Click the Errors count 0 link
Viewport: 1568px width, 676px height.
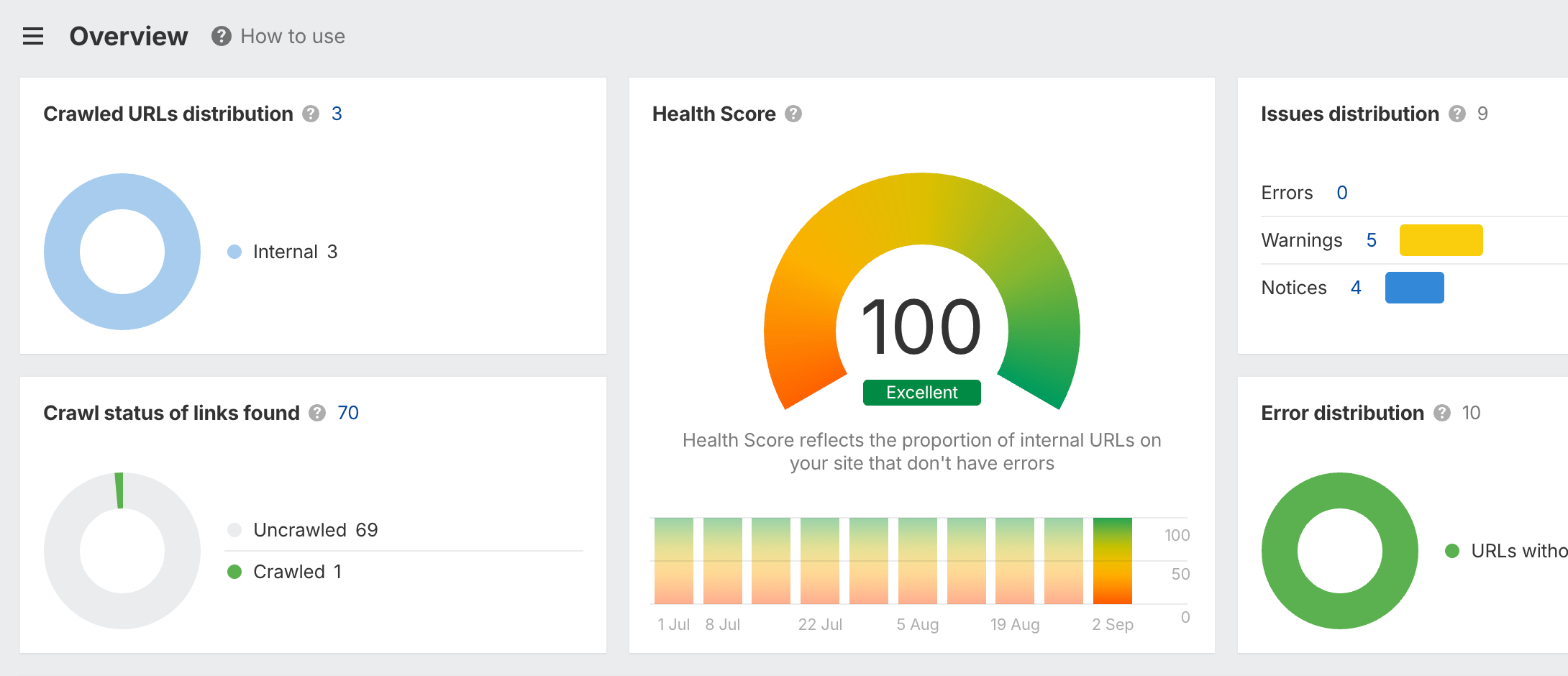(1341, 192)
